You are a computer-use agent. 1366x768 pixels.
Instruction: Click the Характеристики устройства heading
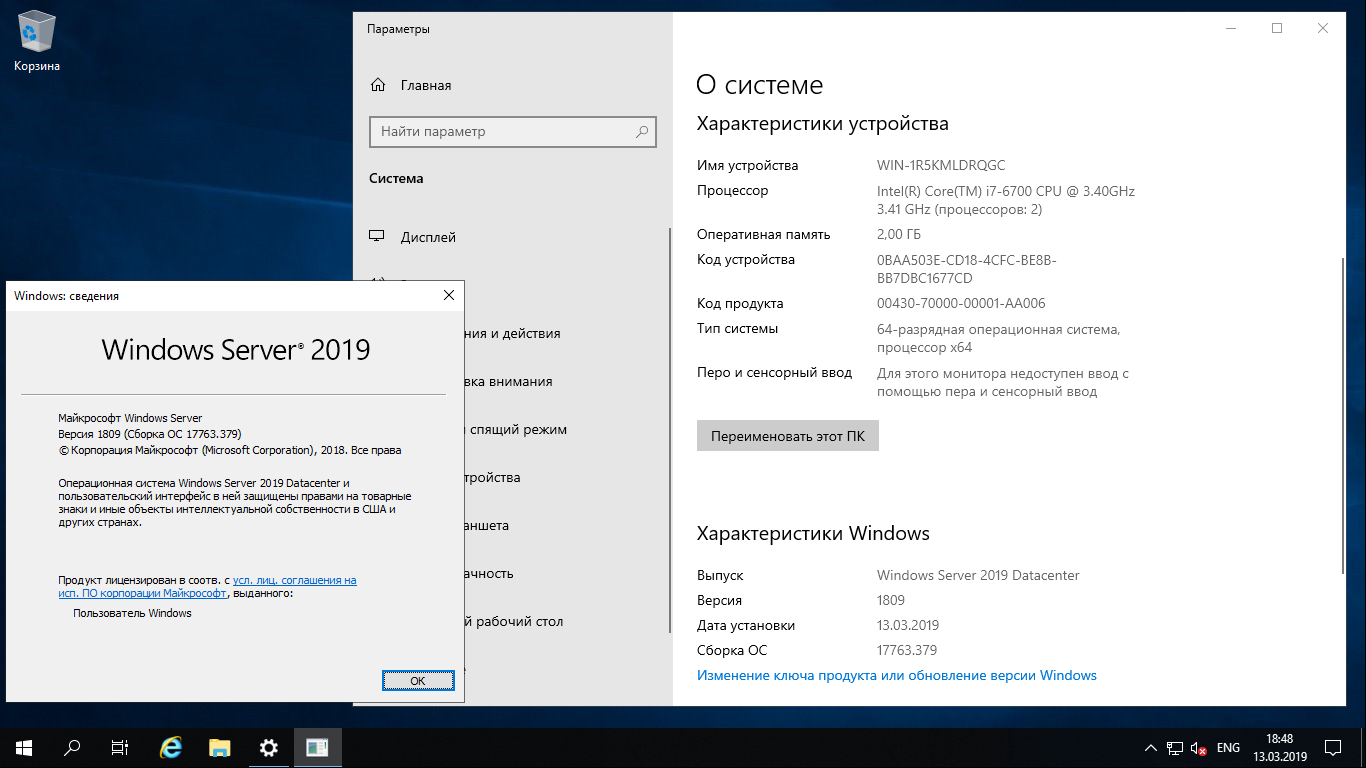823,124
